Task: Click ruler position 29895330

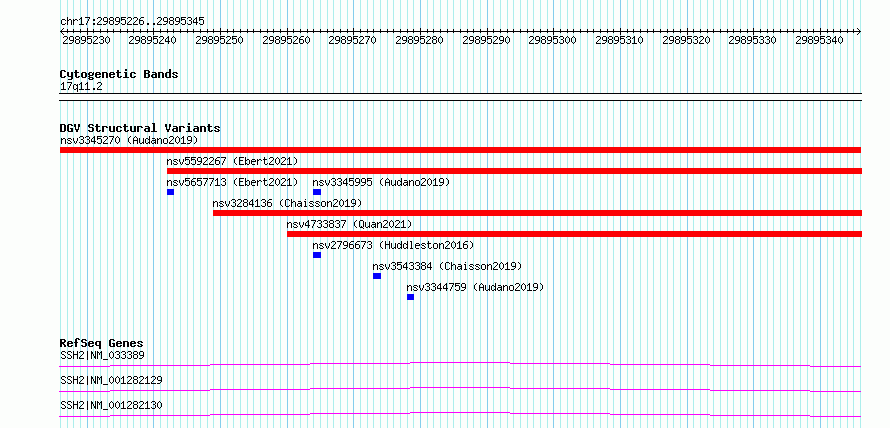Action: tap(754, 40)
